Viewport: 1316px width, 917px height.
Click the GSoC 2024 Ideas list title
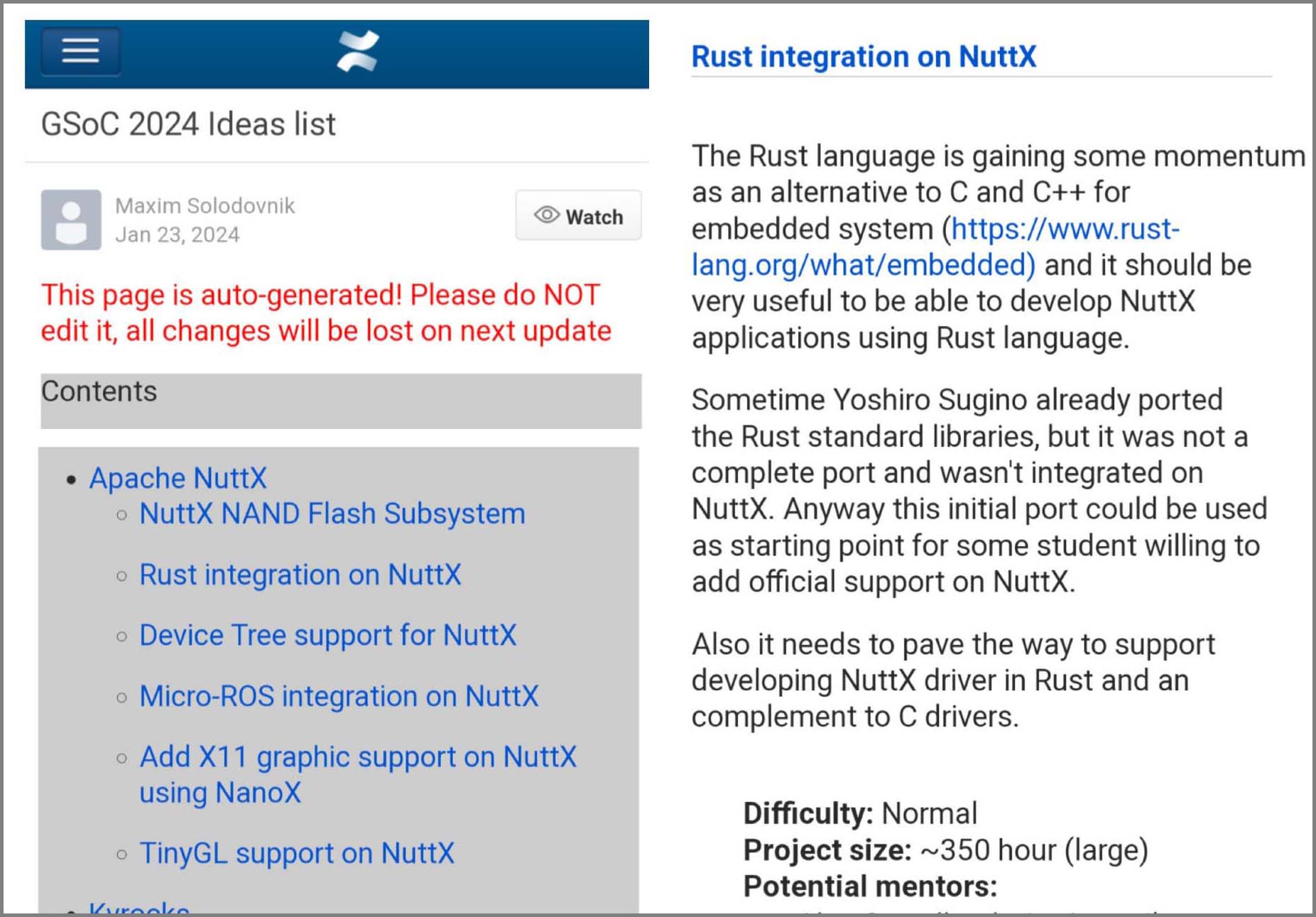(188, 124)
